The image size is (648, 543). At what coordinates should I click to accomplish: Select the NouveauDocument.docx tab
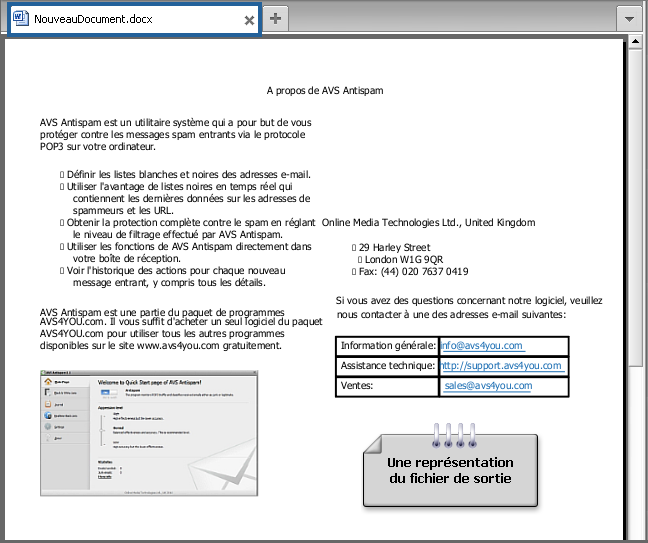134,19
